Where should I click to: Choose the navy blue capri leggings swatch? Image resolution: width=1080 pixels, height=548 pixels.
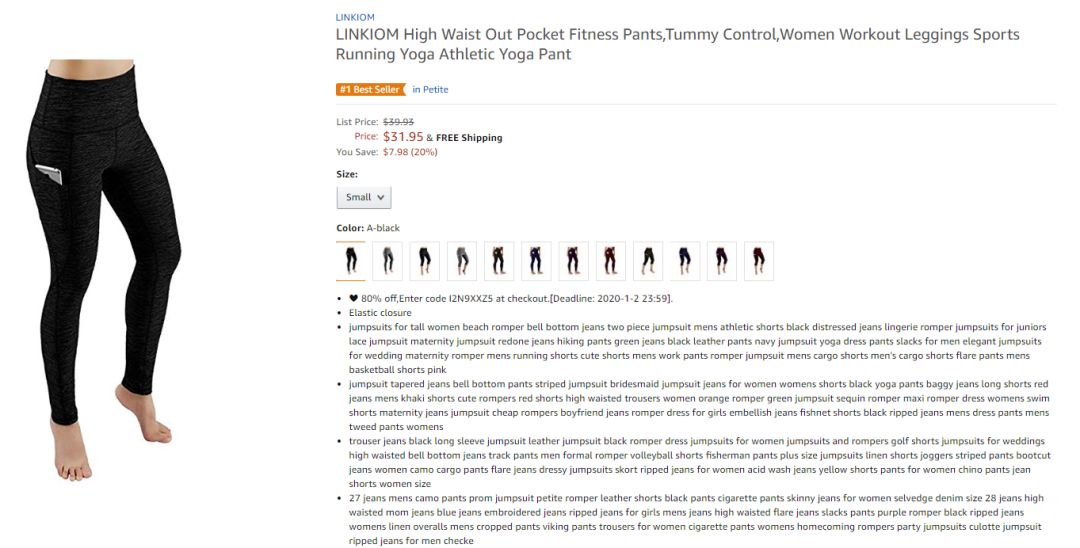pos(685,261)
